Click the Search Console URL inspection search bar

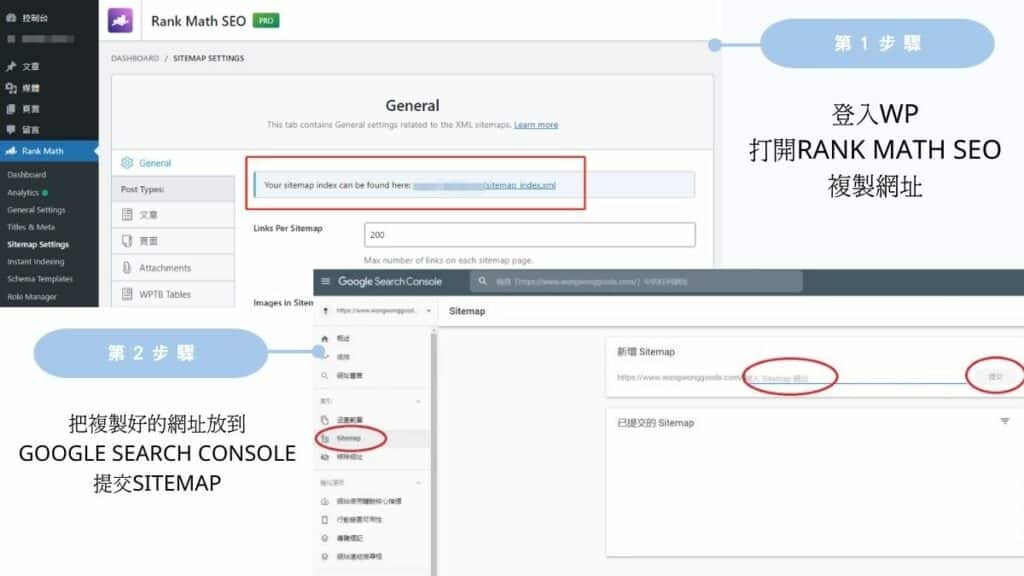636,281
